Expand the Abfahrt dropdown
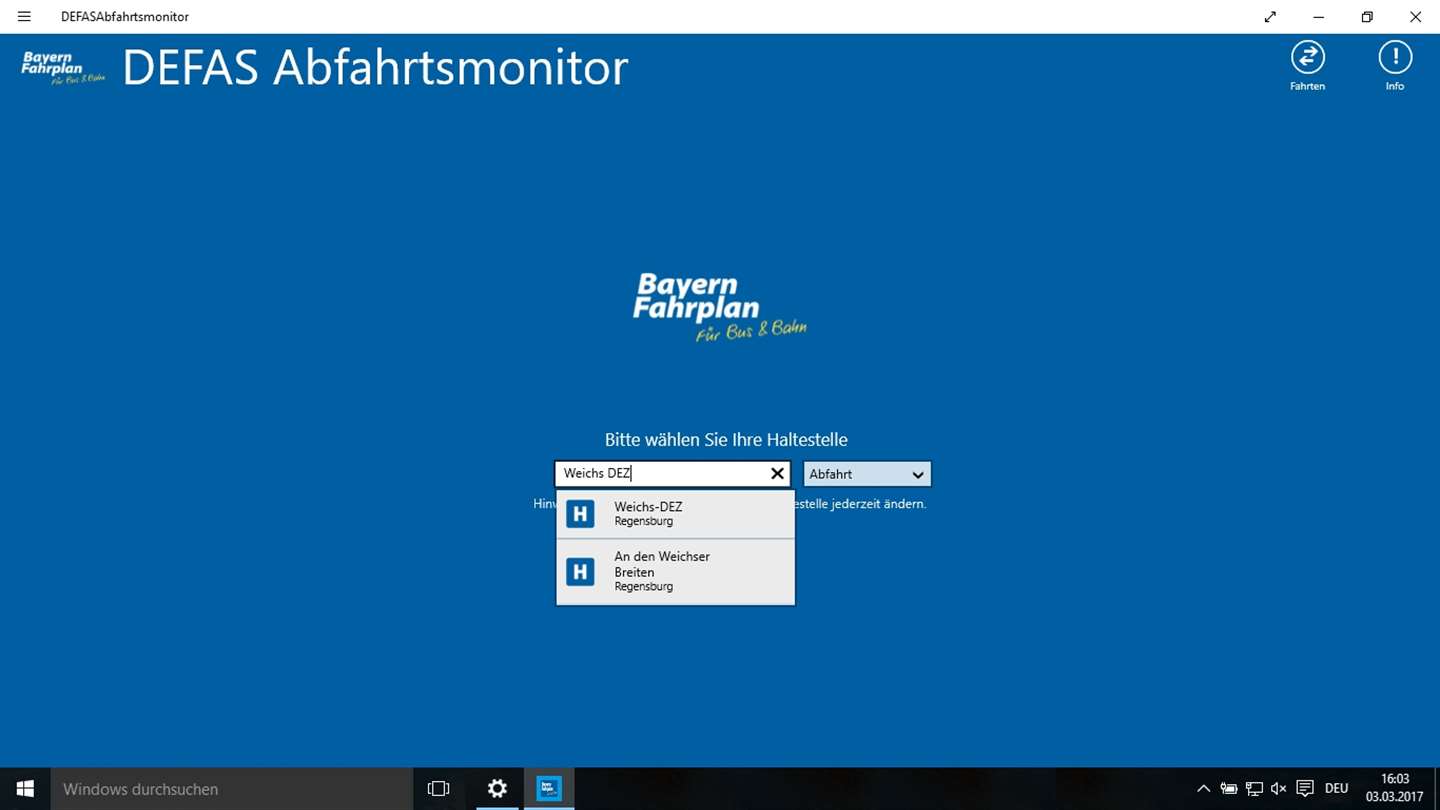This screenshot has height=810, width=1440. (867, 474)
